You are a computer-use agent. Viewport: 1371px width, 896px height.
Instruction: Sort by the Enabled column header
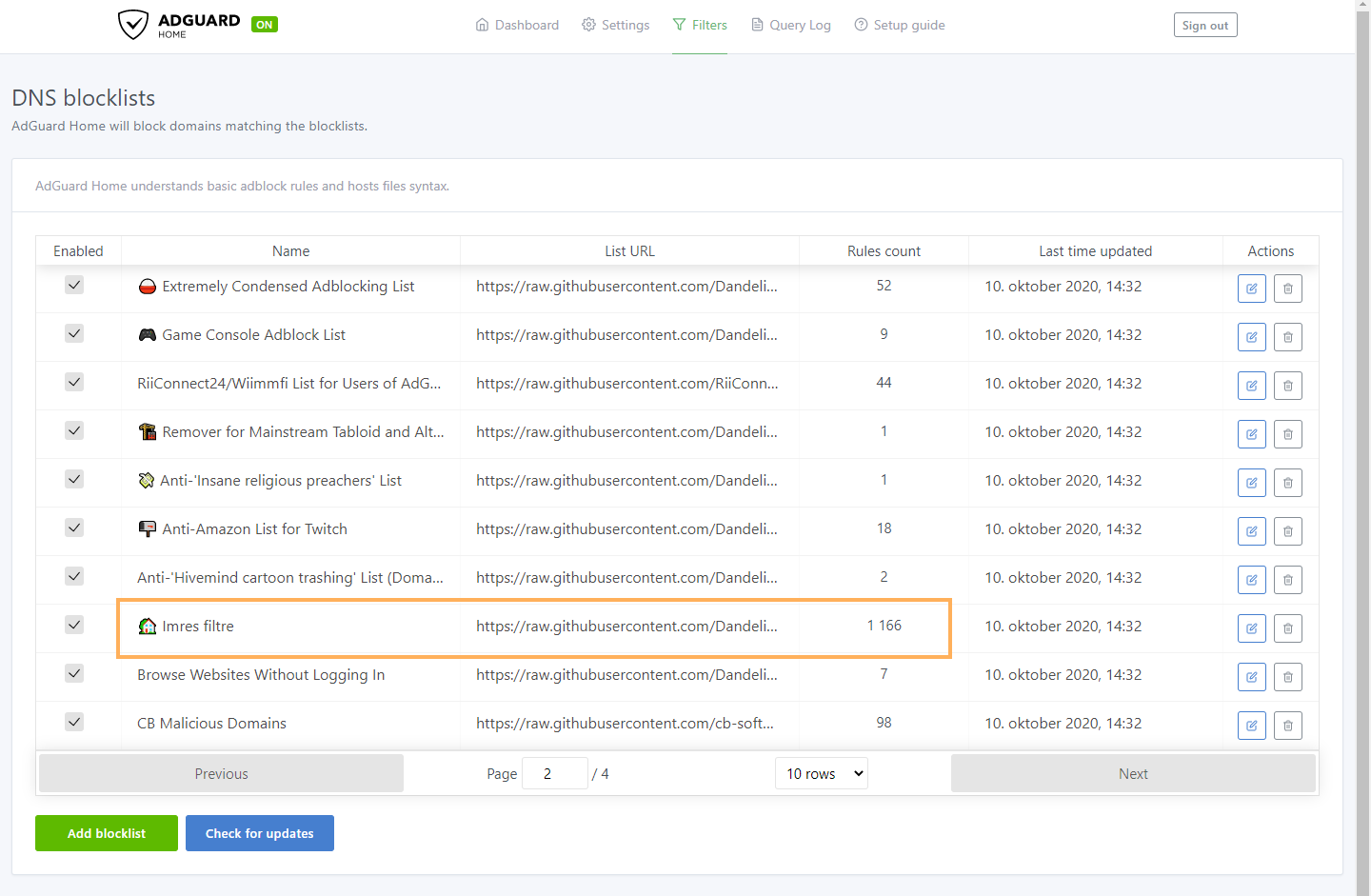click(78, 250)
